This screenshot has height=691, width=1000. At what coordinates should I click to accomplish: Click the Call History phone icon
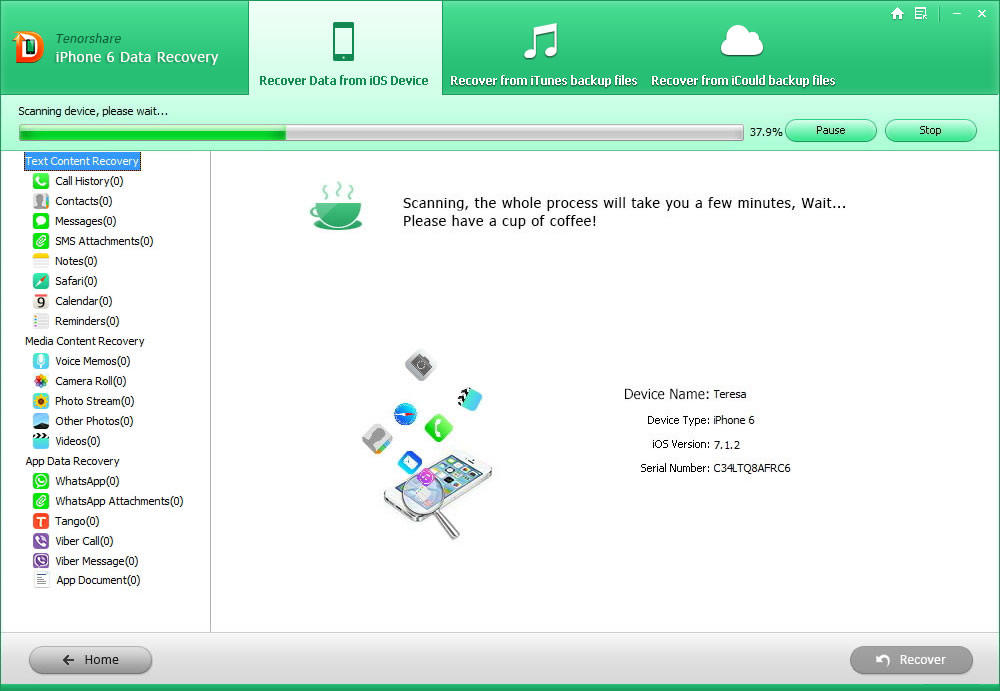click(41, 181)
